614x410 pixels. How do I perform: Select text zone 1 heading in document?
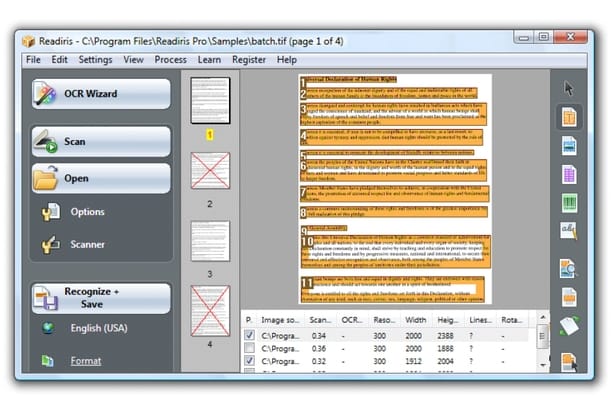349,79
